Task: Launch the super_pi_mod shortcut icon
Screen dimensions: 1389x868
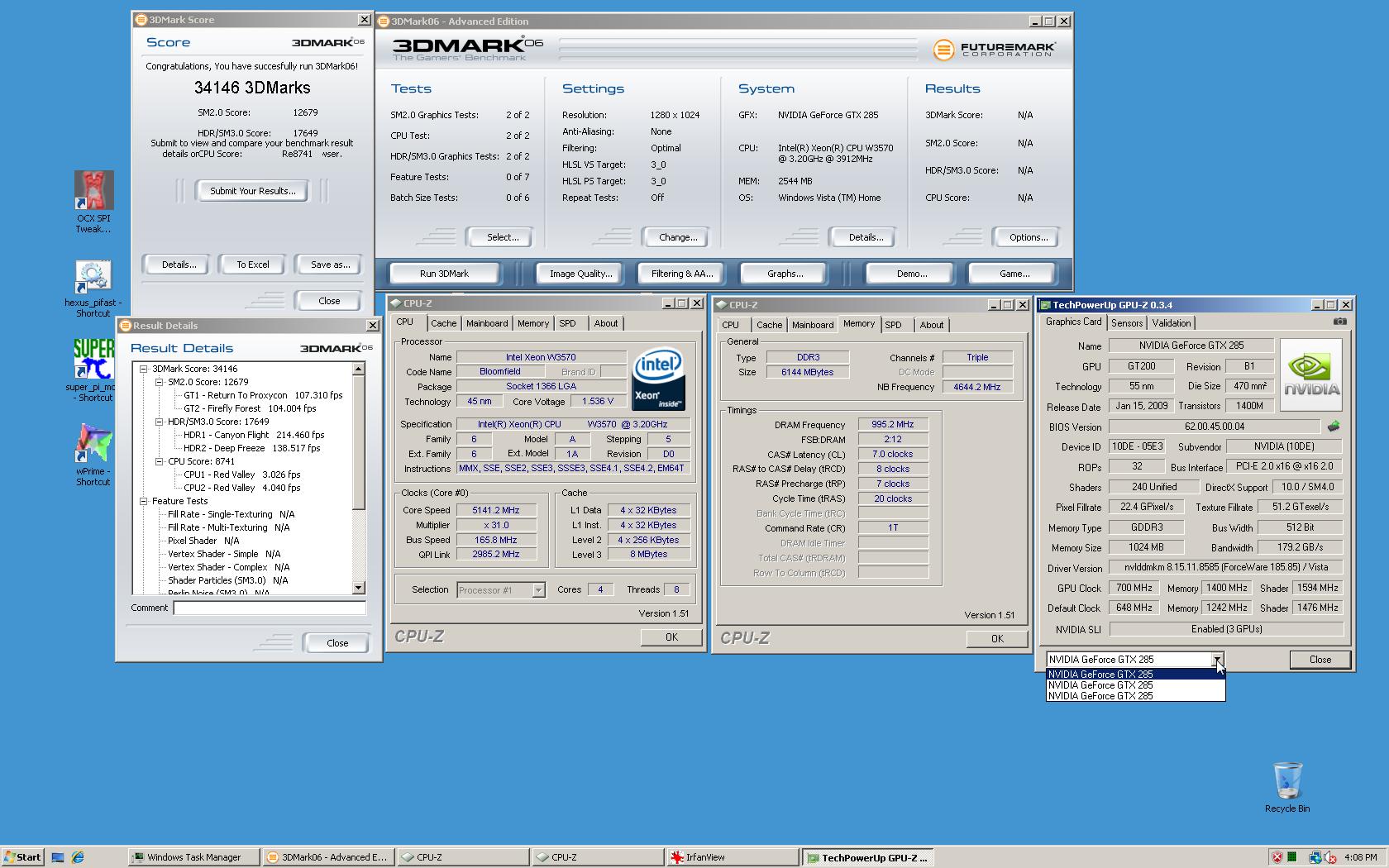Action: pyautogui.click(x=93, y=359)
